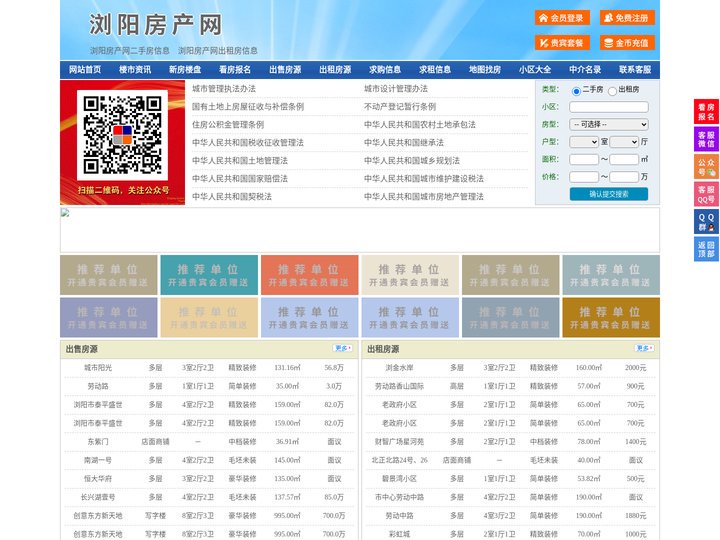Image resolution: width=720 pixels, height=540 pixels.
Task: Open 小区大全 navigation item
Action: (x=535, y=70)
